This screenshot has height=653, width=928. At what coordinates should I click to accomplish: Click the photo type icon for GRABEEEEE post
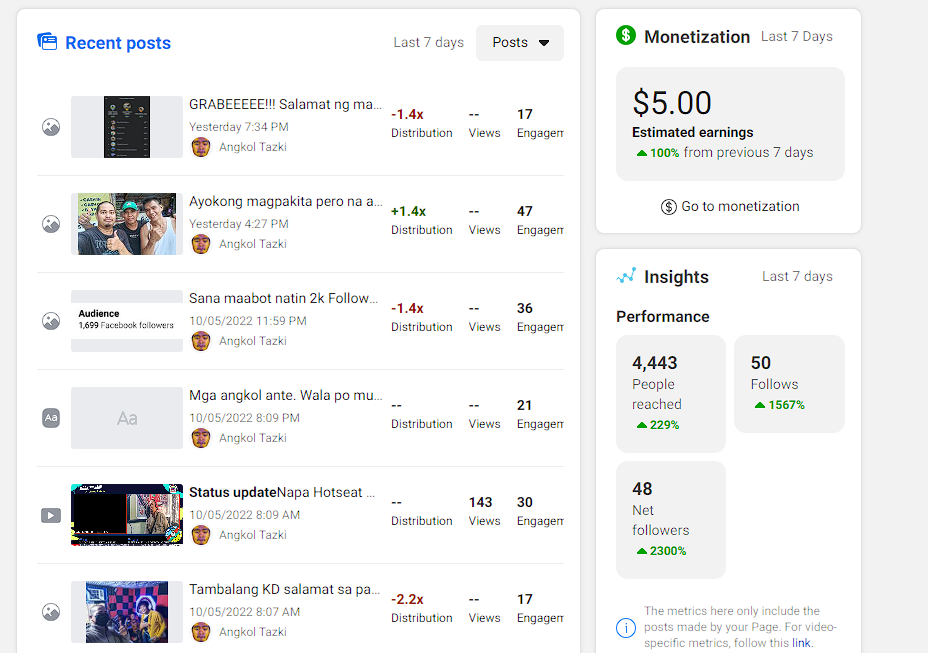coord(51,127)
